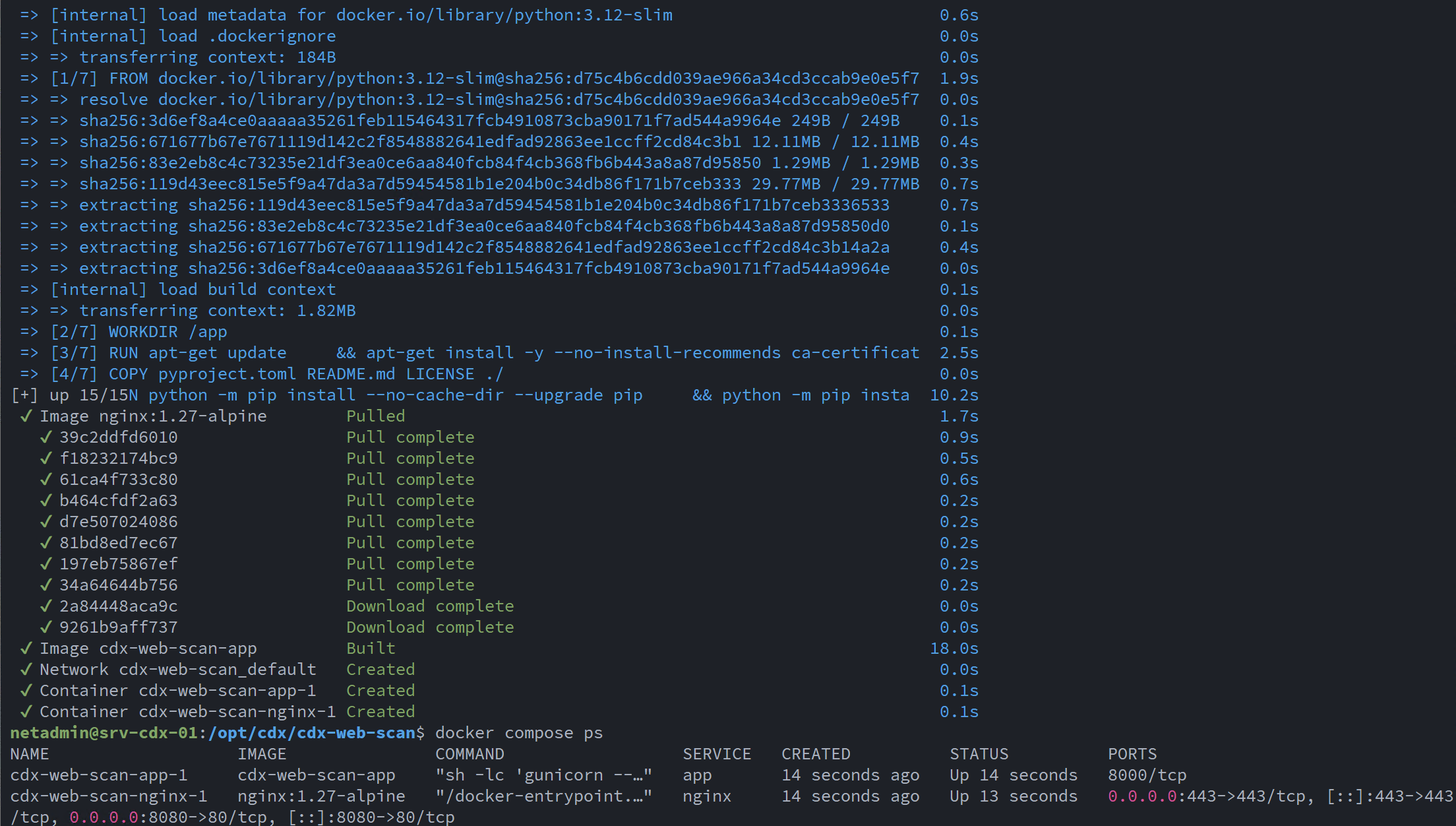Image resolution: width=1456 pixels, height=826 pixels.
Task: Click the STATUS column header
Action: click(979, 754)
